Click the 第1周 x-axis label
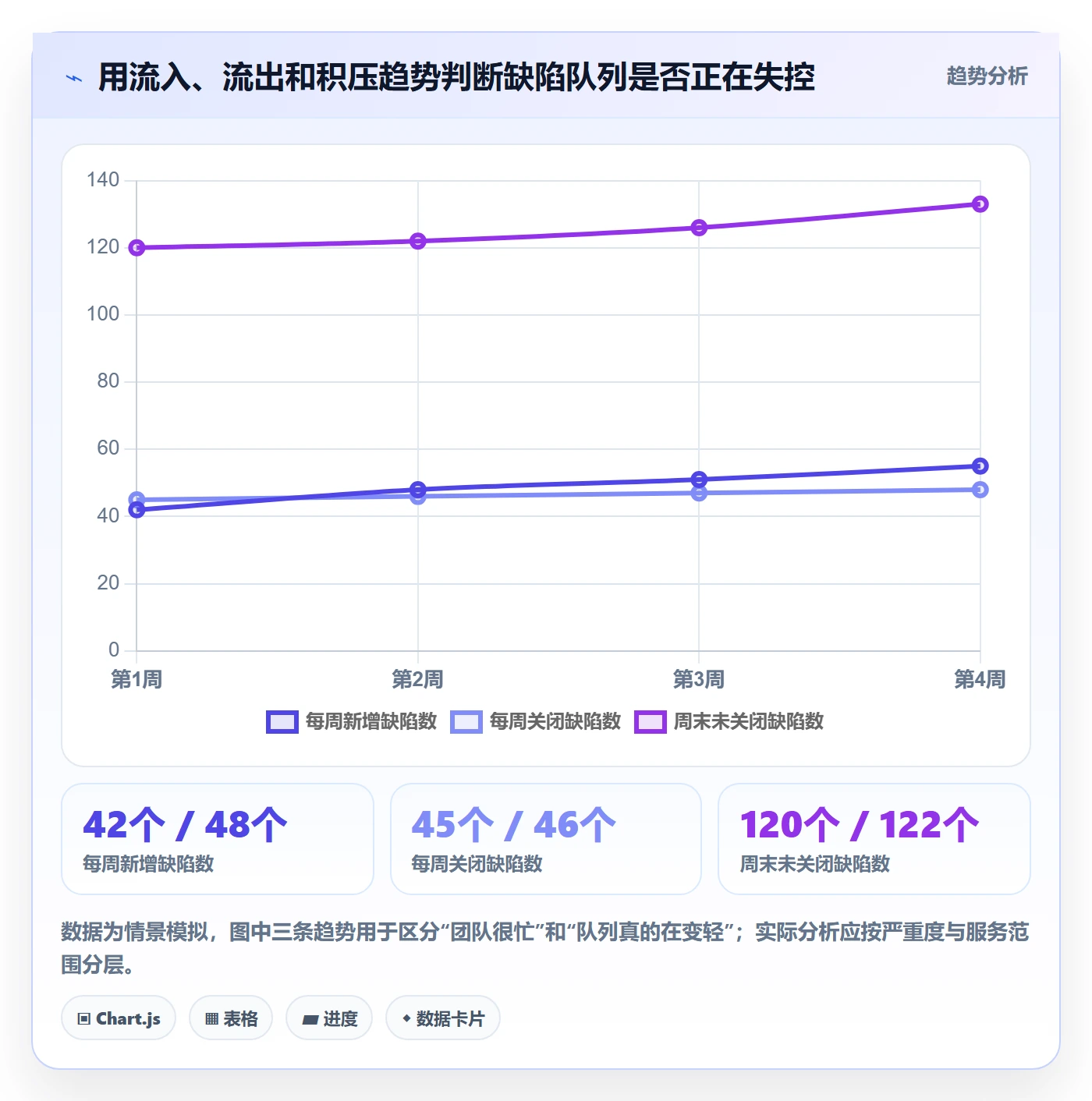 point(136,679)
